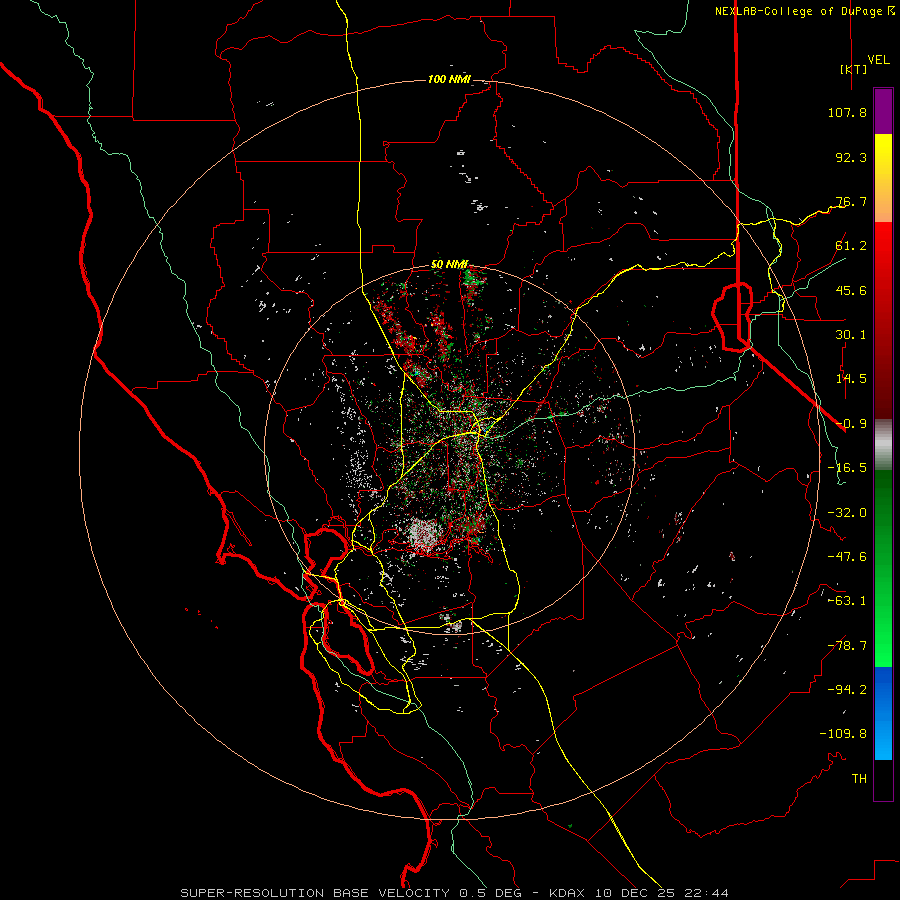
Task: Click the 50 NMI range ring label
Action: coord(449,265)
